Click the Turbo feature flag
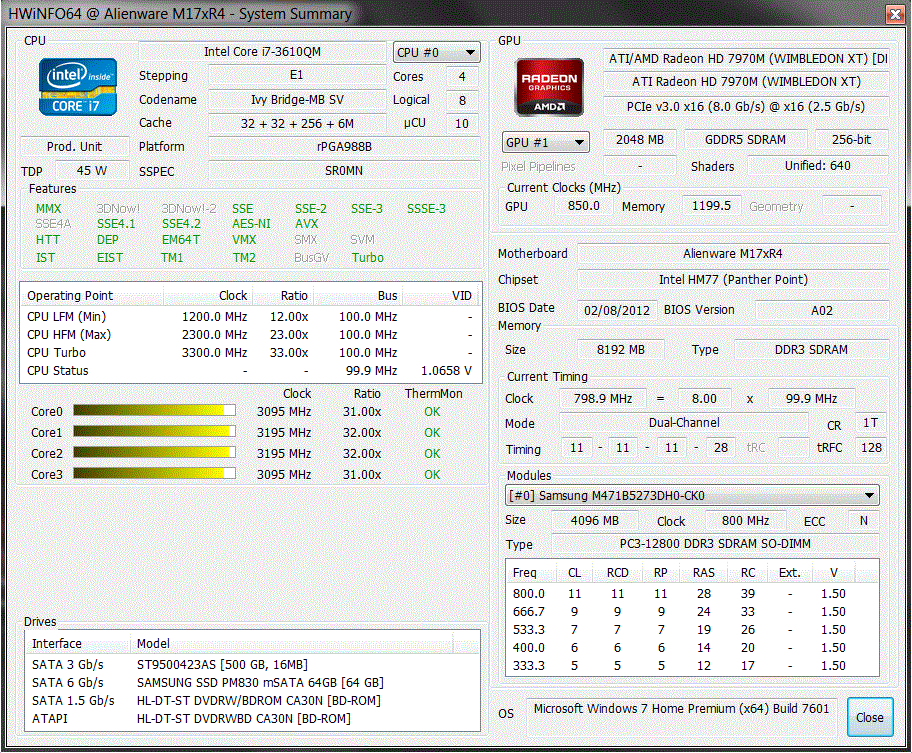912x753 pixels. click(x=368, y=258)
